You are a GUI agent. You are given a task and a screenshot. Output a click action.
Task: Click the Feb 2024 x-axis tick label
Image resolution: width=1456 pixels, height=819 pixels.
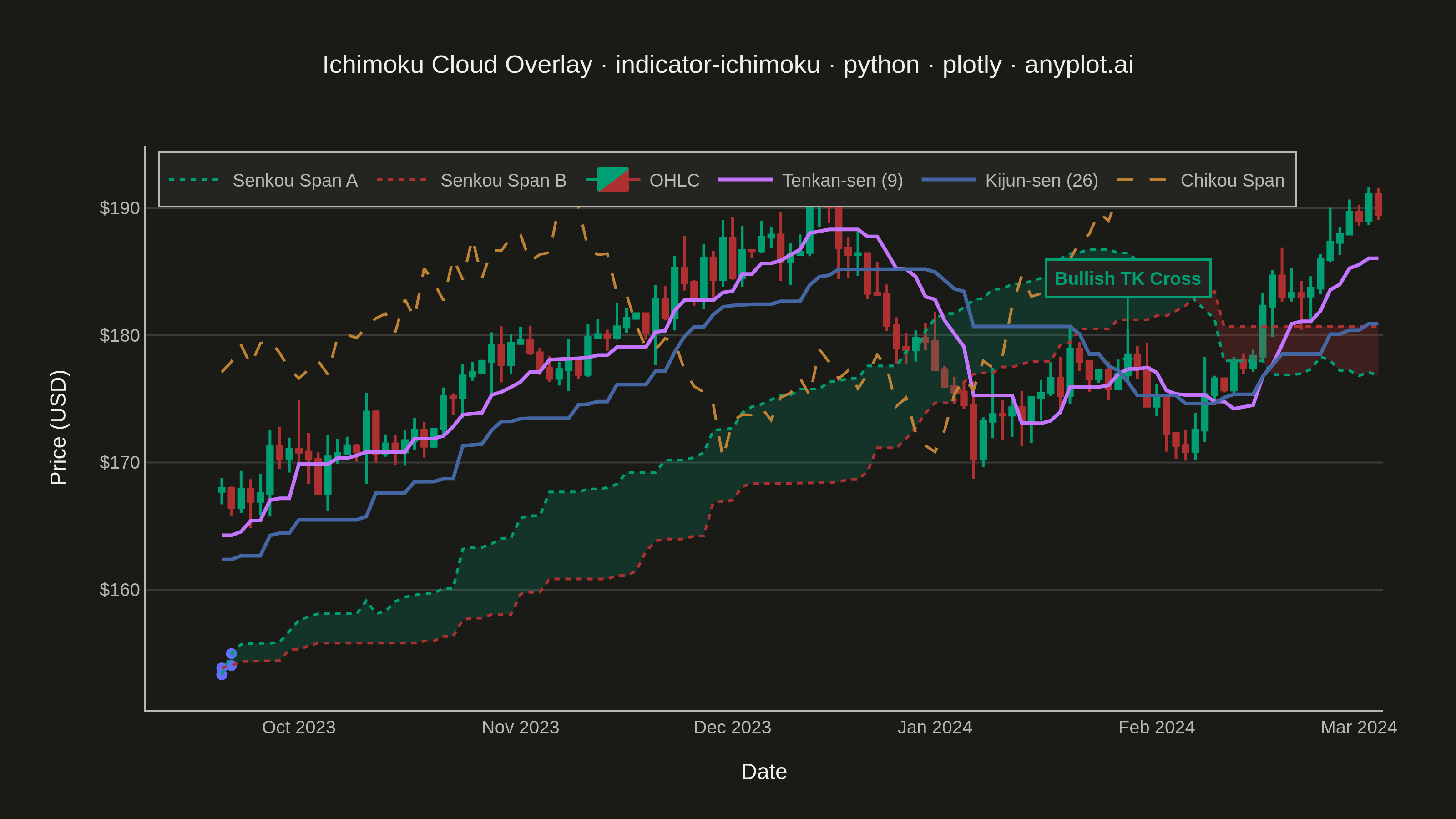(1157, 727)
